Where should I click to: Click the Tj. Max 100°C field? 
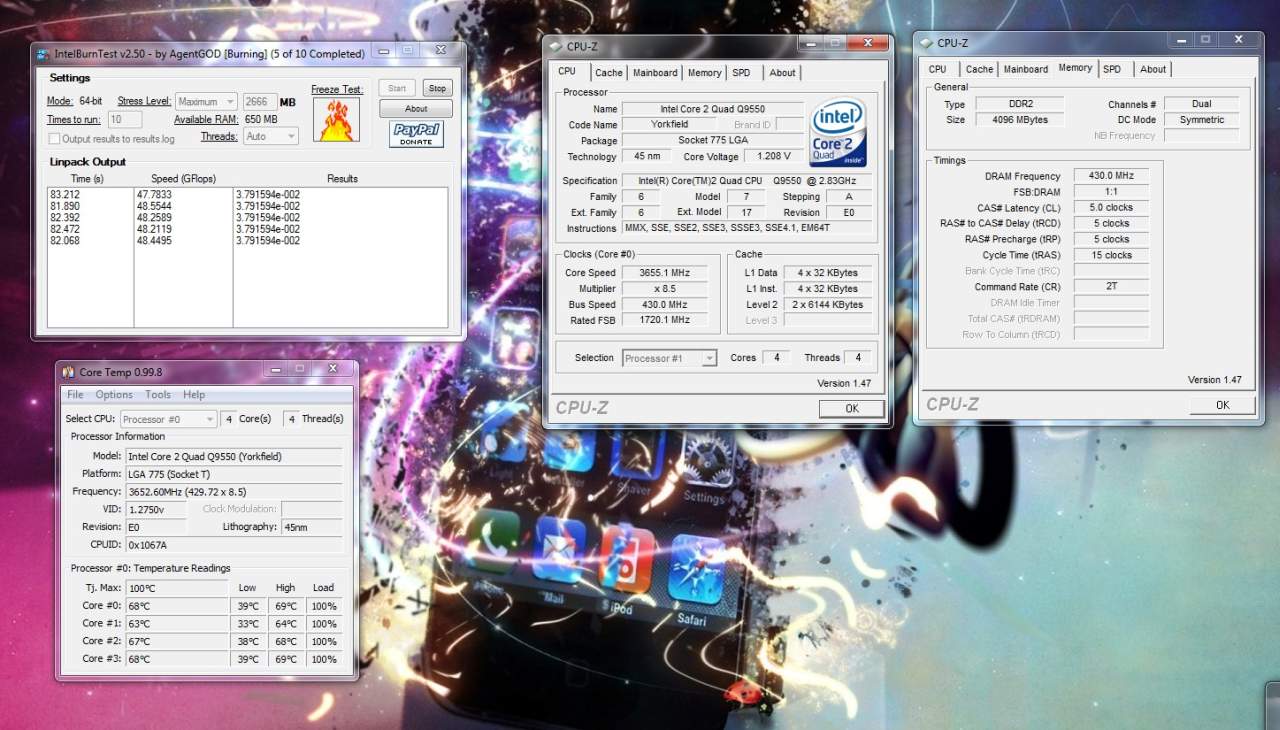click(x=176, y=588)
